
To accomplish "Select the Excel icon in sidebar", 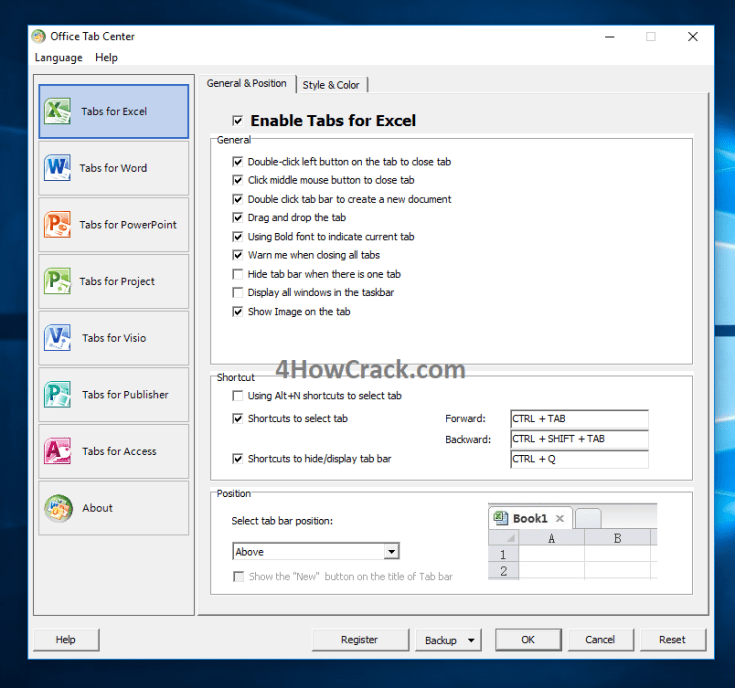I will (x=58, y=111).
